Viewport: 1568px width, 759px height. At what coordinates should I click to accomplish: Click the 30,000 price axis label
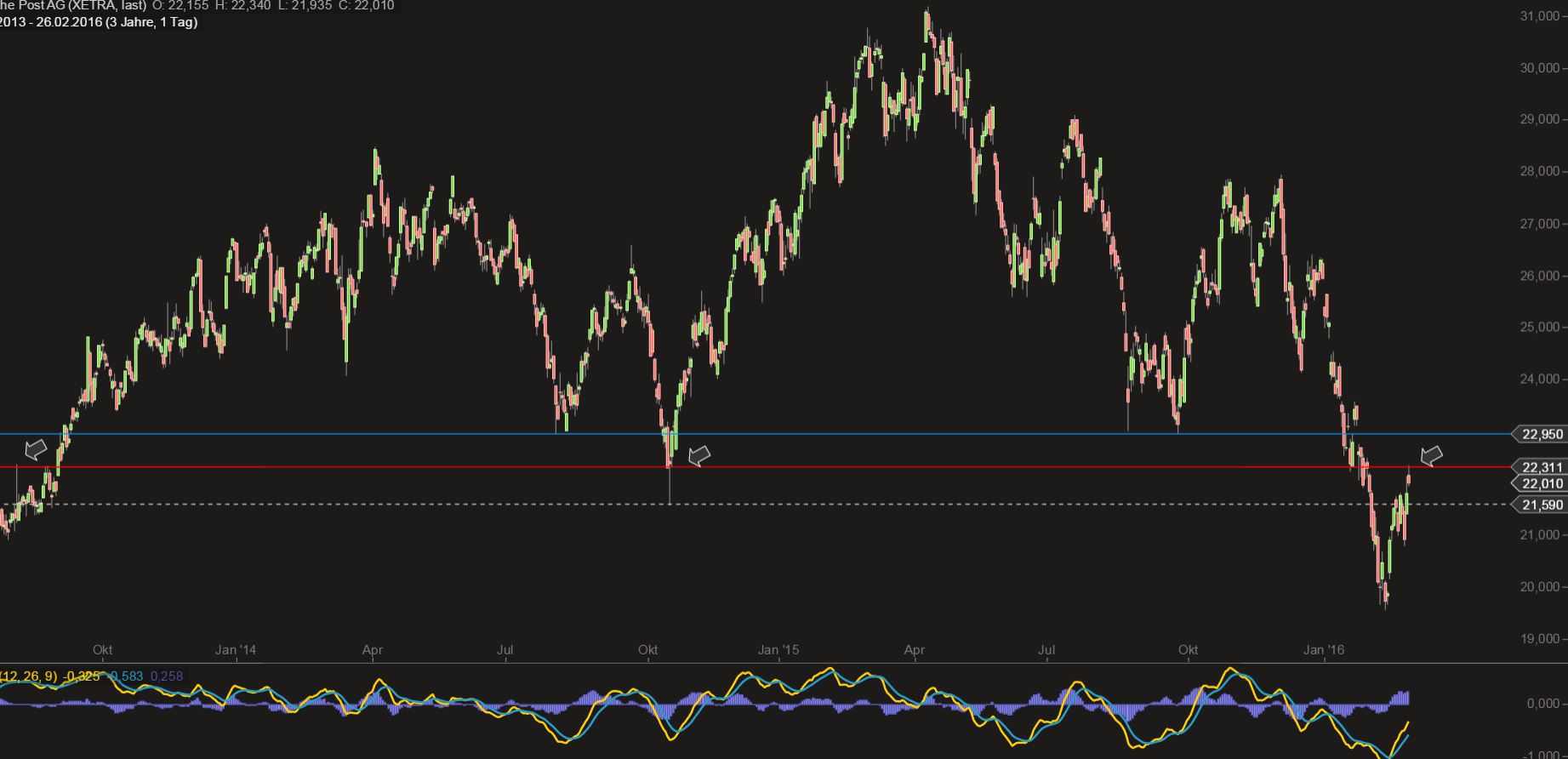click(x=1539, y=68)
